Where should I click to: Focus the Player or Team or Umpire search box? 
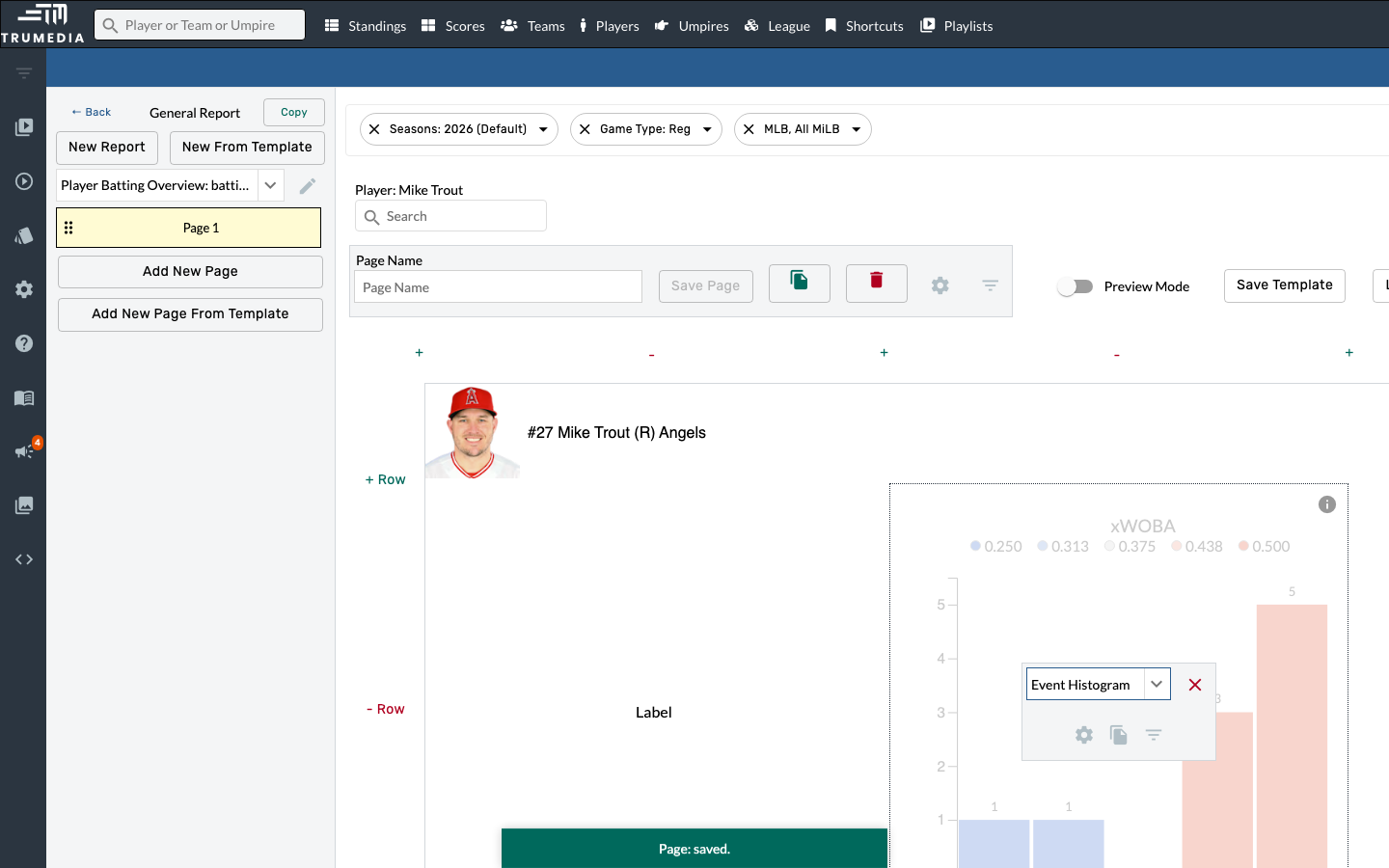(200, 25)
